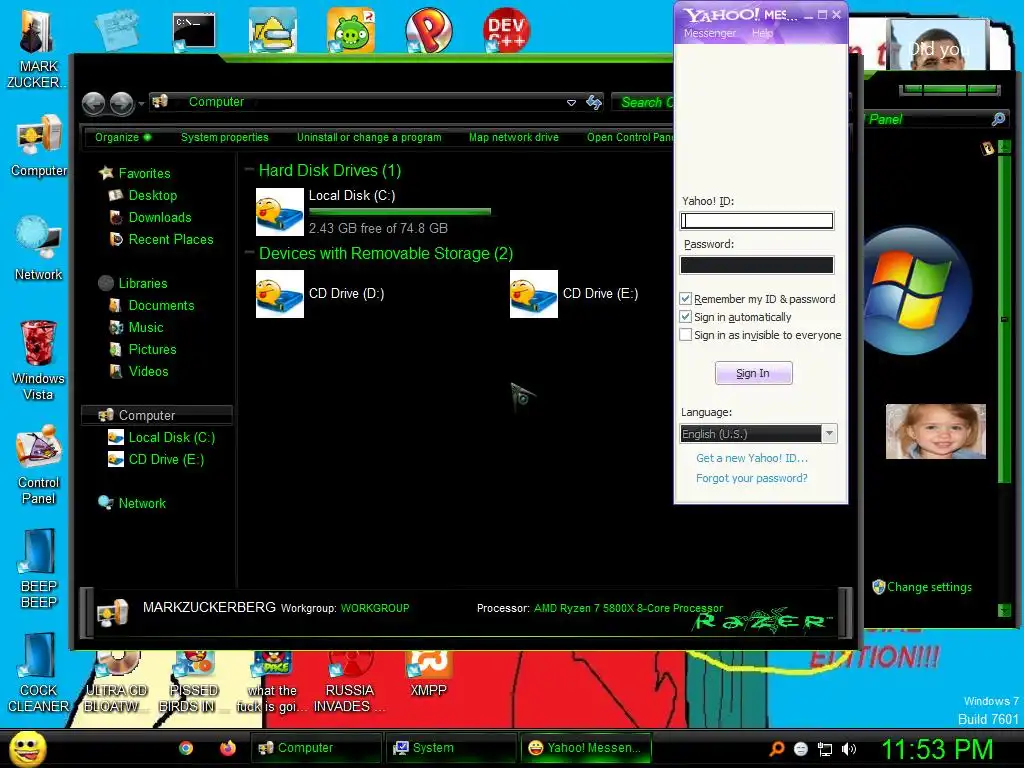Open the RUSSIA INVADES desktop shortcut
The width and height of the screenshot is (1024, 768).
tap(349, 682)
